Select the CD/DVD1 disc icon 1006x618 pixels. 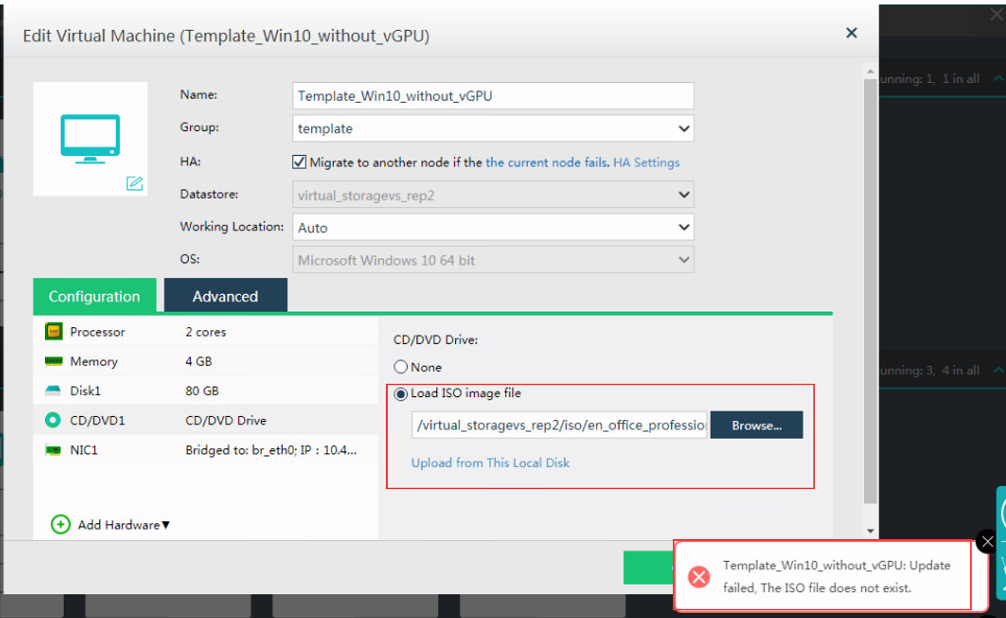53,421
